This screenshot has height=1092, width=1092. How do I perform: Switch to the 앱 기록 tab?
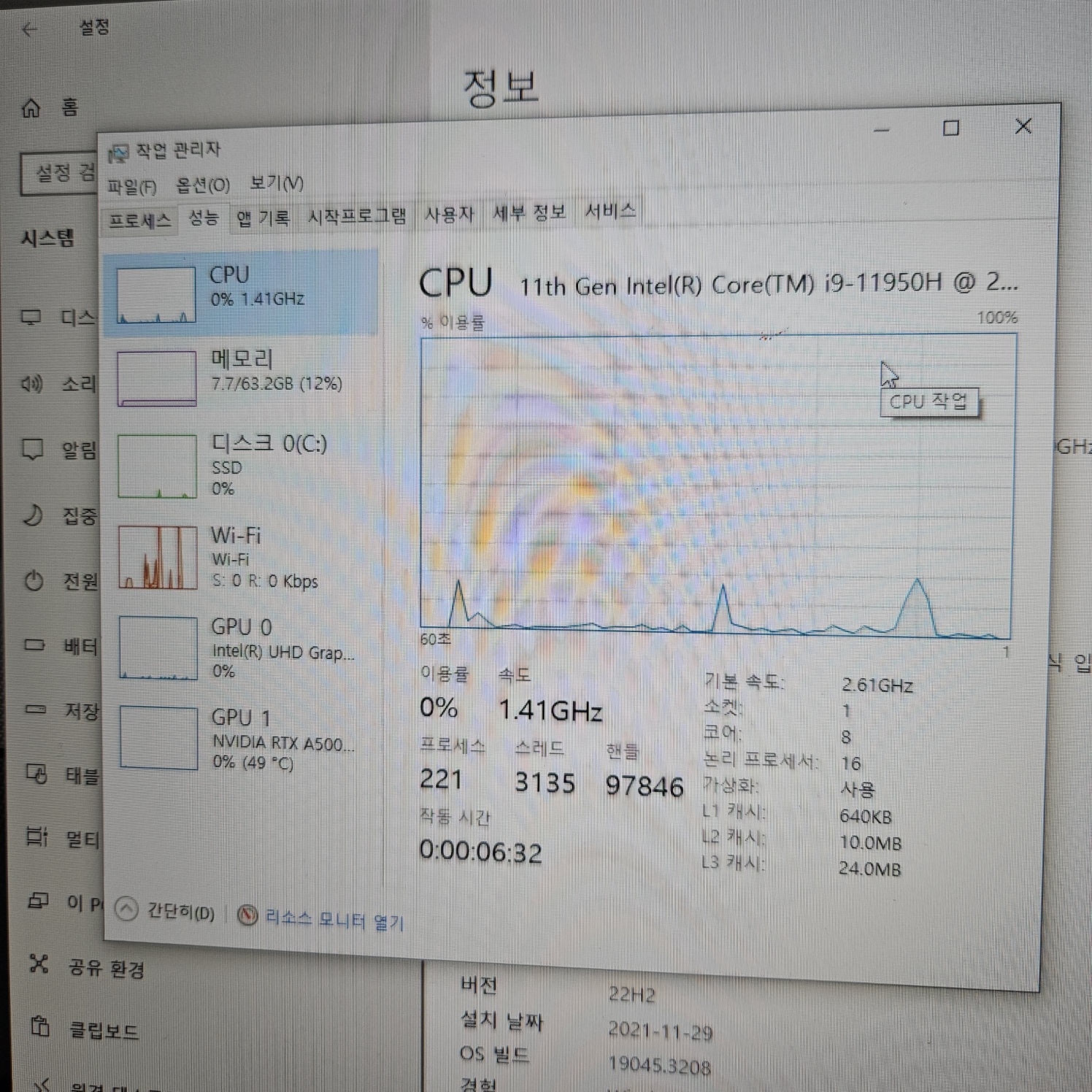[x=263, y=218]
